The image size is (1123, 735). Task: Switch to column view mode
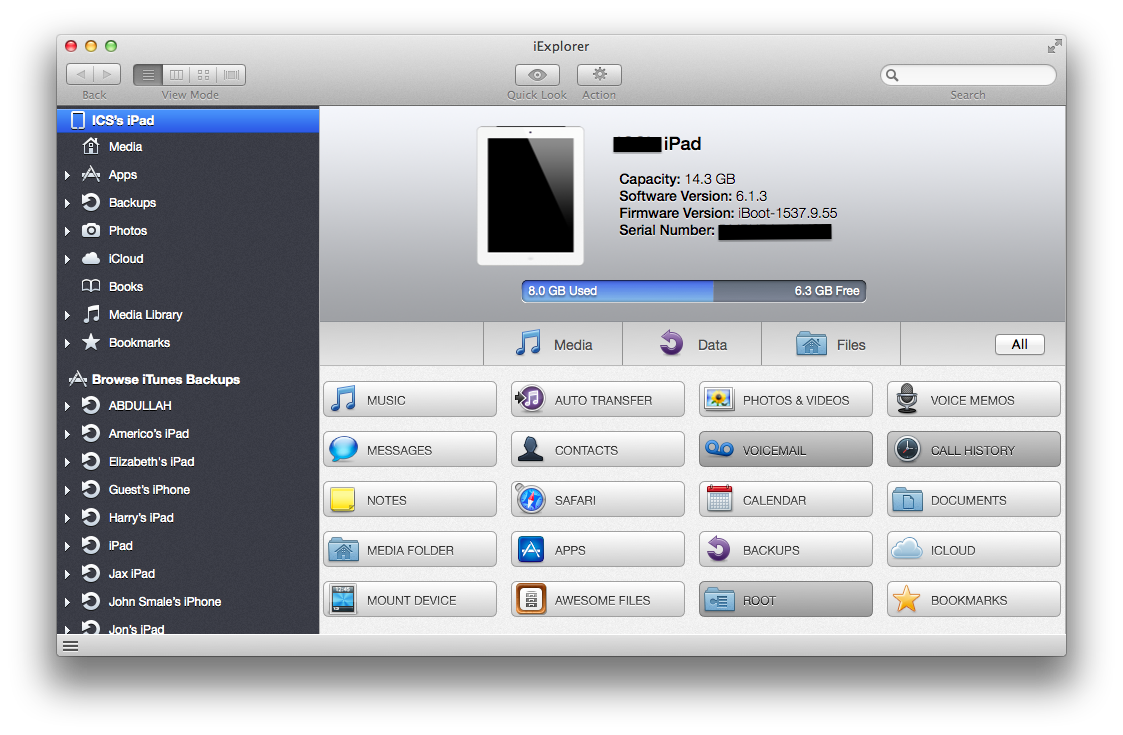[176, 75]
